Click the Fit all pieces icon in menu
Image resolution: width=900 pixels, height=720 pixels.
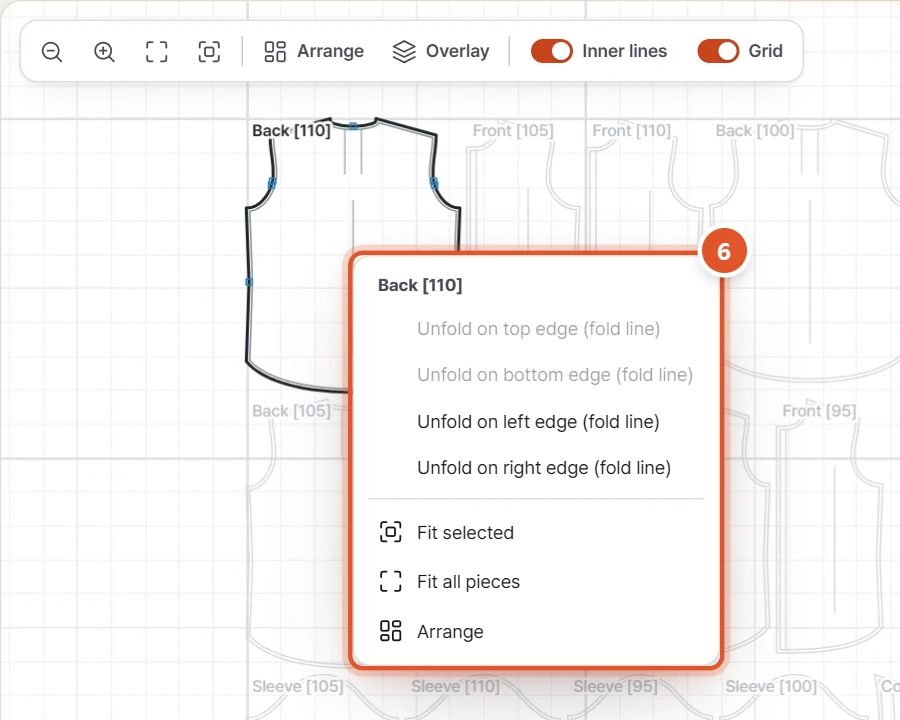390,582
